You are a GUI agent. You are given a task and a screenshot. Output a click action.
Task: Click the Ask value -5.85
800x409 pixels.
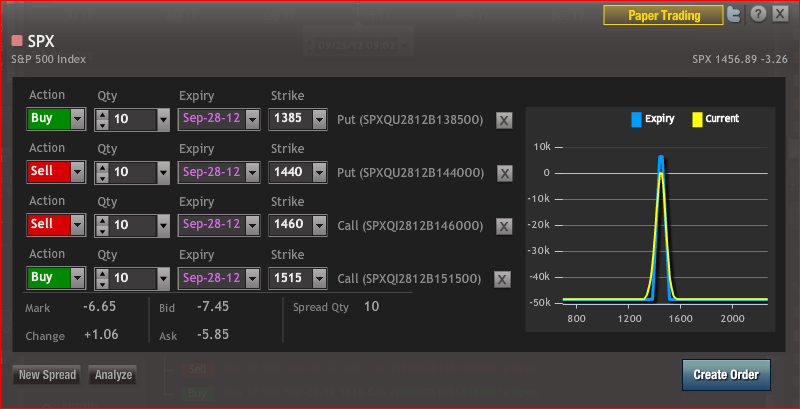click(213, 335)
